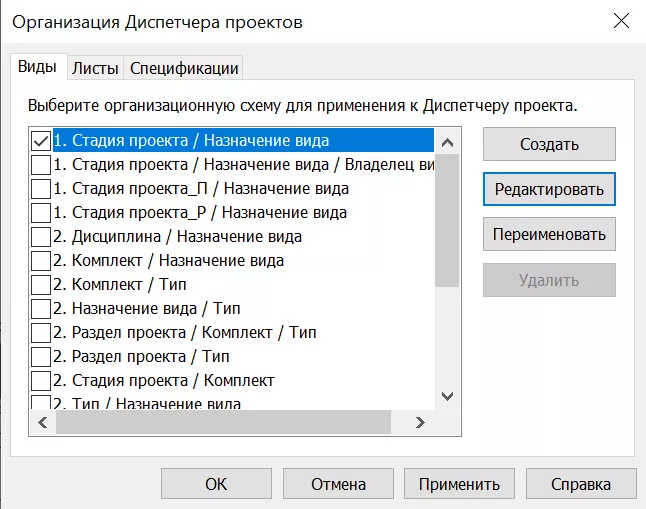Click the Создать button
The height and width of the screenshot is (509, 646).
click(549, 144)
